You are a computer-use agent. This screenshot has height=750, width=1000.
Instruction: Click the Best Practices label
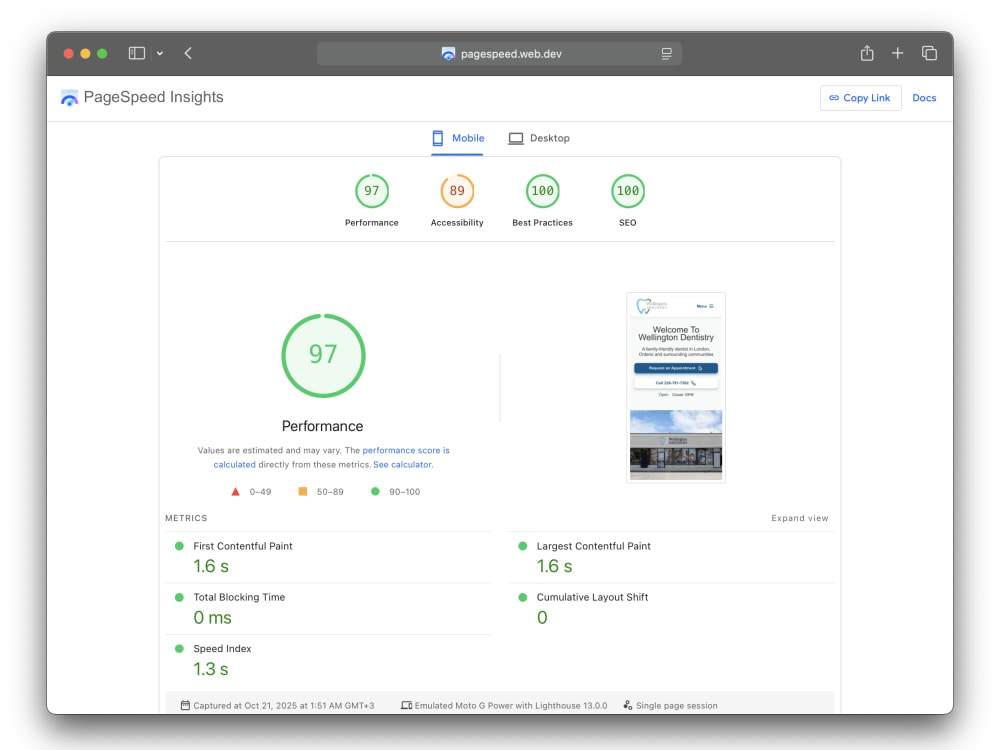pyautogui.click(x=543, y=223)
